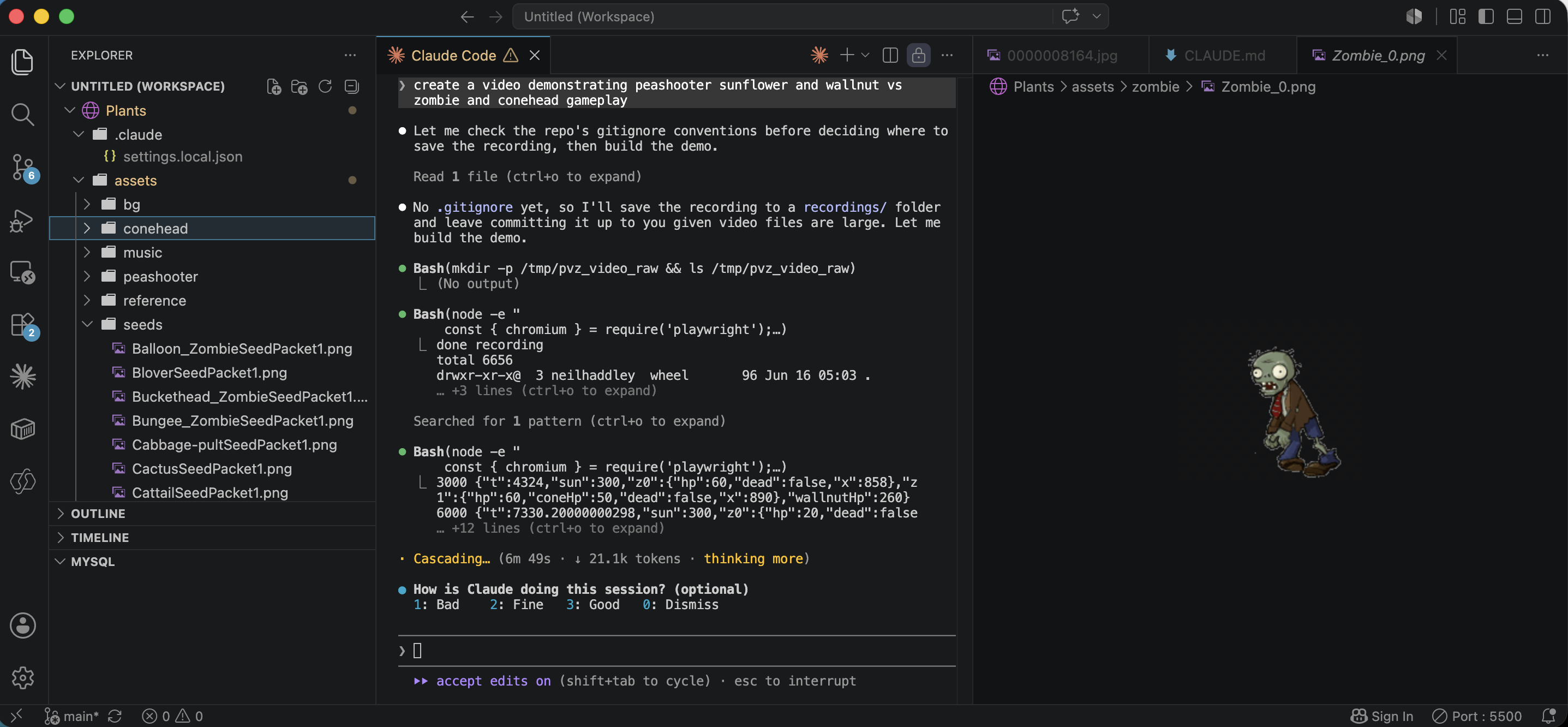Customize layout icon in title bar
This screenshot has height=727, width=1568.
[x=1457, y=16]
